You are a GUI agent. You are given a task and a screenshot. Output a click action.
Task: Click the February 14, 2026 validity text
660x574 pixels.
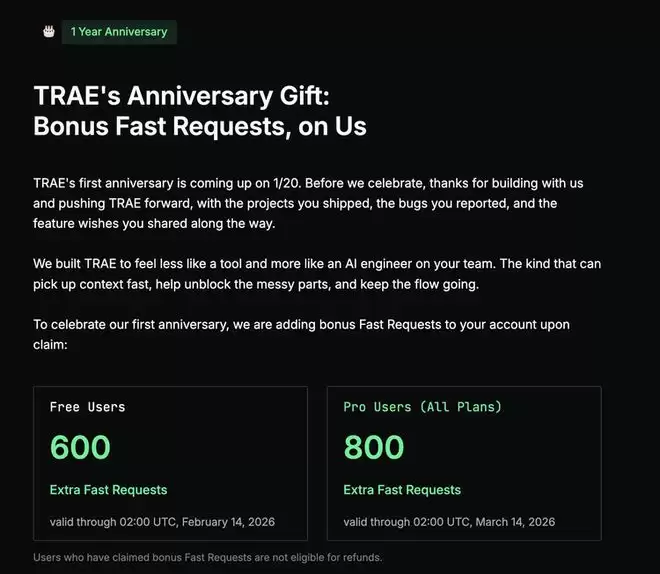click(x=162, y=522)
